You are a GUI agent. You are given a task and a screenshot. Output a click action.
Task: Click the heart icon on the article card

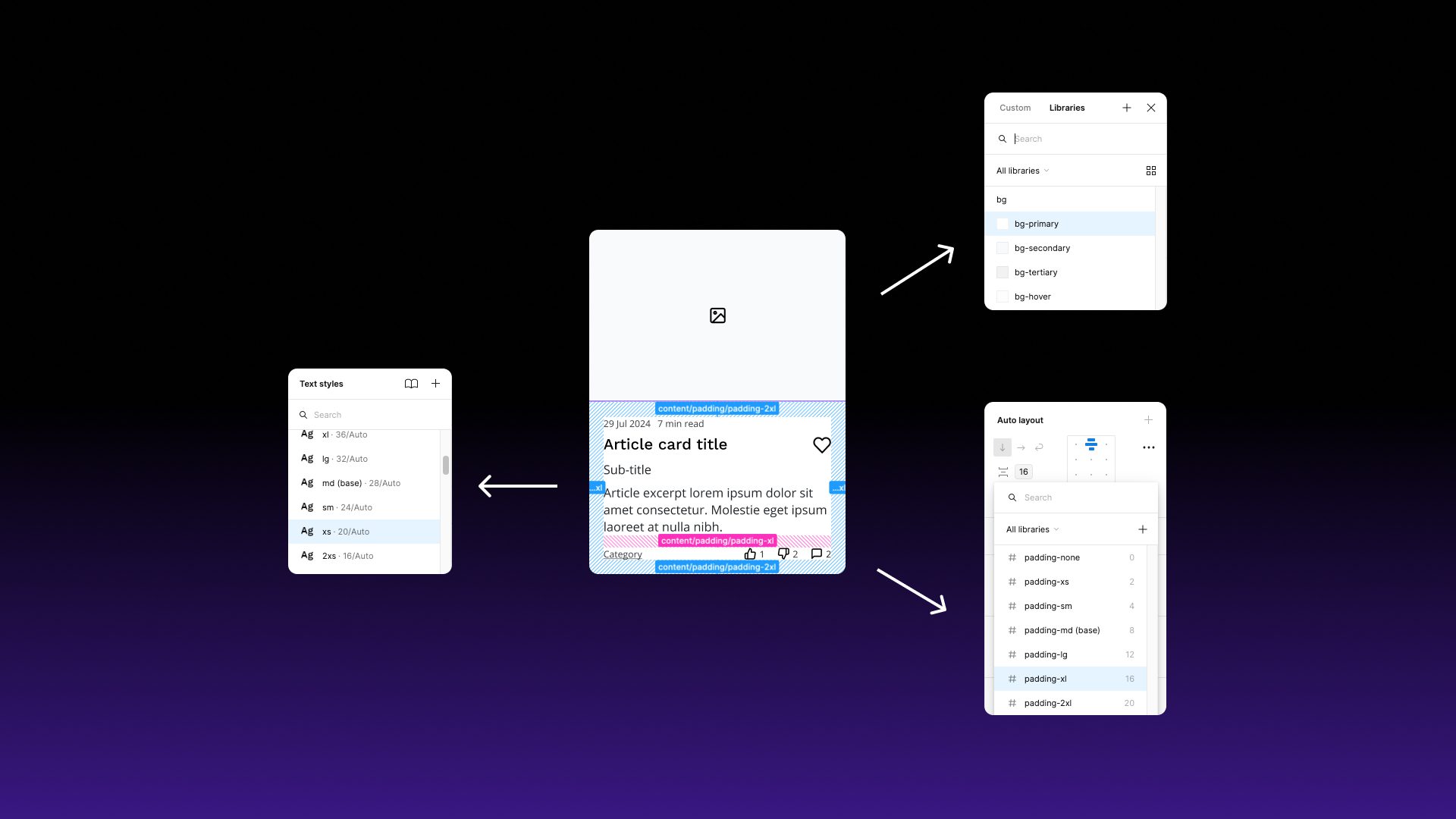coord(822,445)
